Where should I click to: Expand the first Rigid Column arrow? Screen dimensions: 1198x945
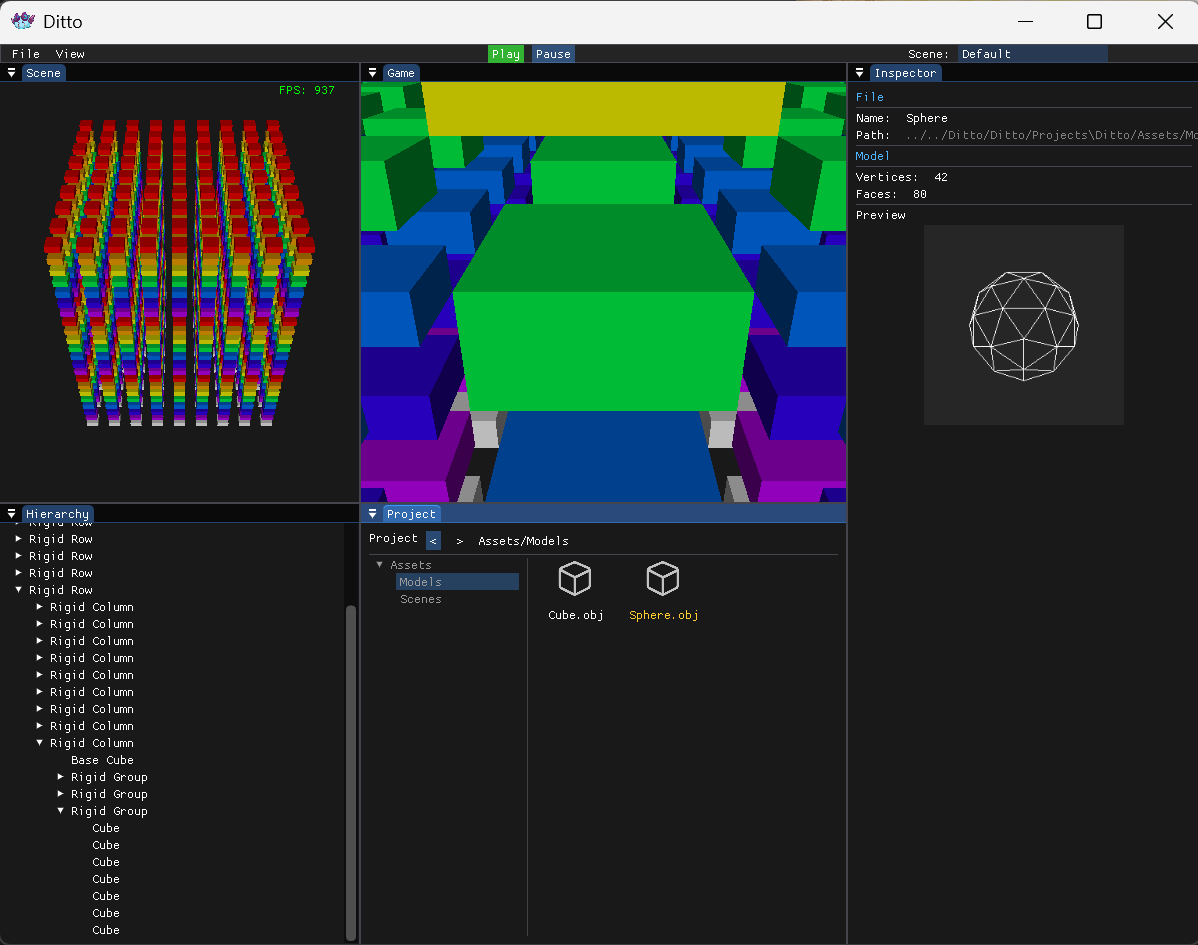pos(40,607)
